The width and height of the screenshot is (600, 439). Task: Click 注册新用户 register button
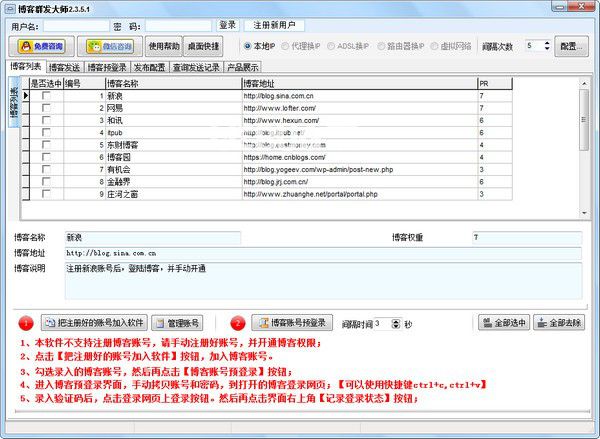click(274, 25)
